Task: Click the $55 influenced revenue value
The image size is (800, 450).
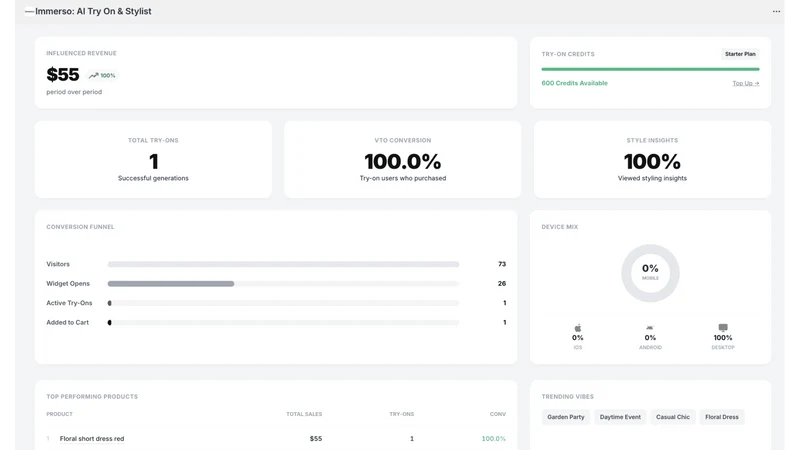Action: [x=63, y=74]
